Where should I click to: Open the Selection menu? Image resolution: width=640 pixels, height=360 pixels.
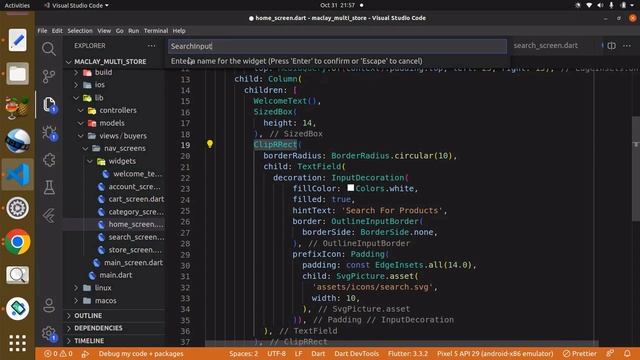click(80, 31)
